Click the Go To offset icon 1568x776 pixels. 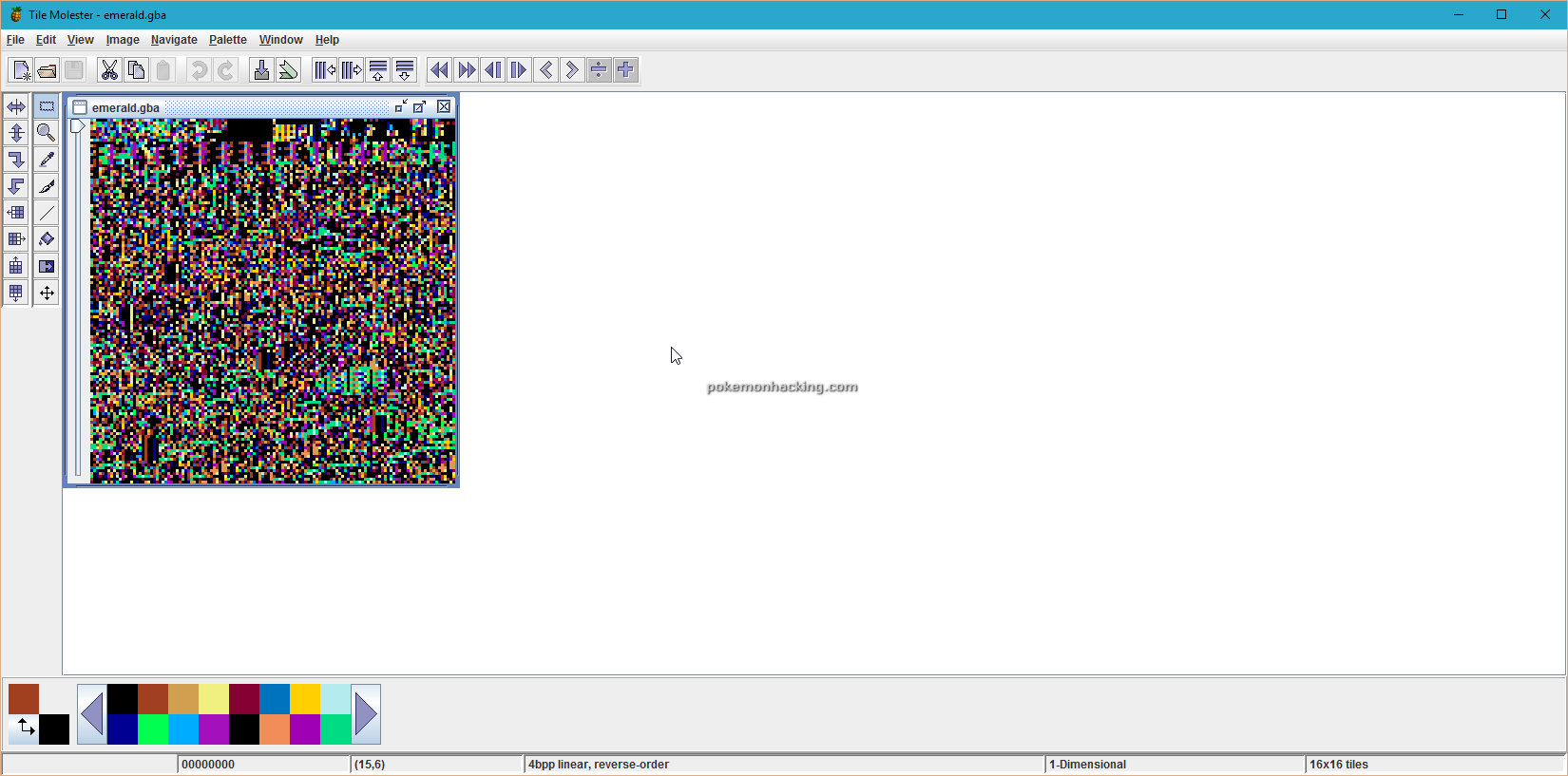pos(261,70)
